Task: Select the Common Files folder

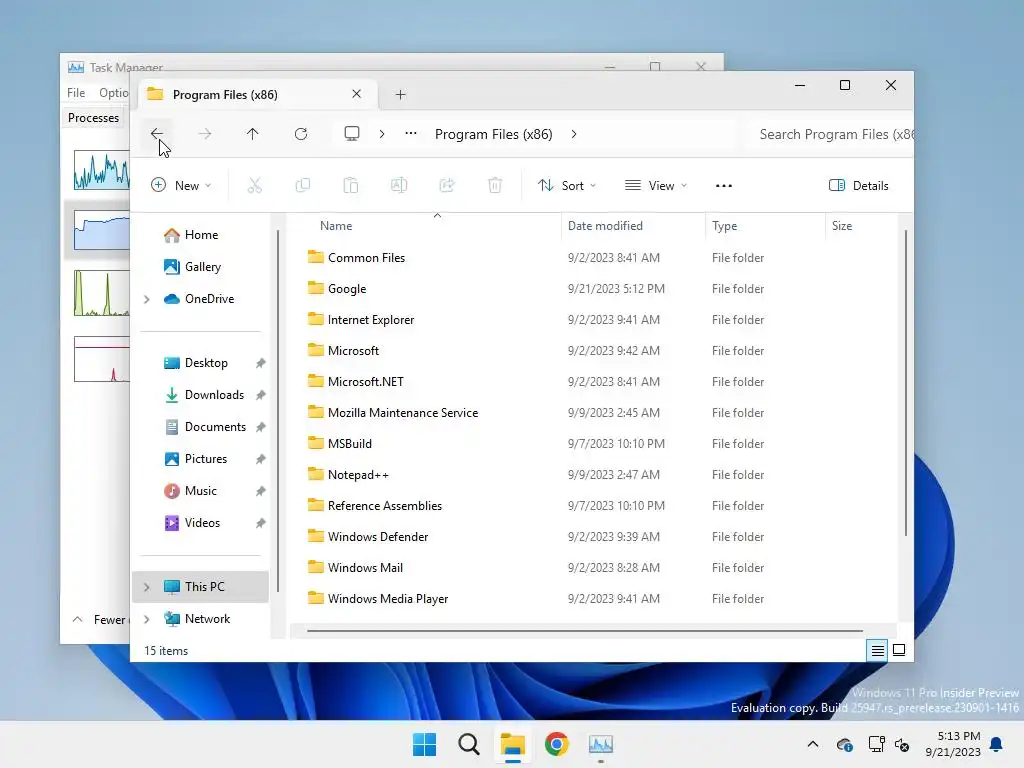Action: pos(366,257)
